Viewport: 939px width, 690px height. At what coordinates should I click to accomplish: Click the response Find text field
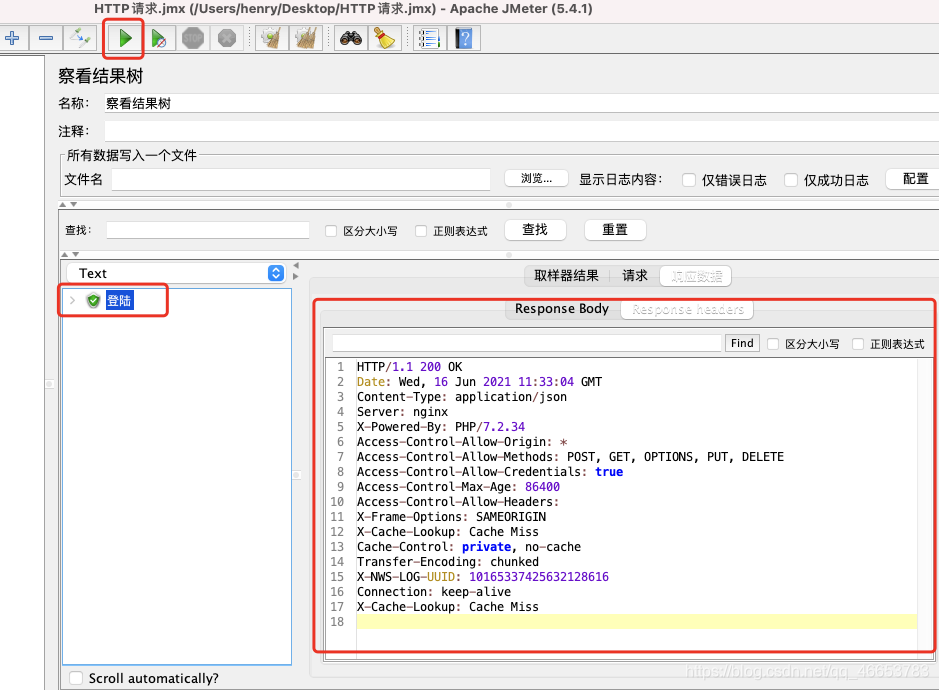click(x=527, y=343)
